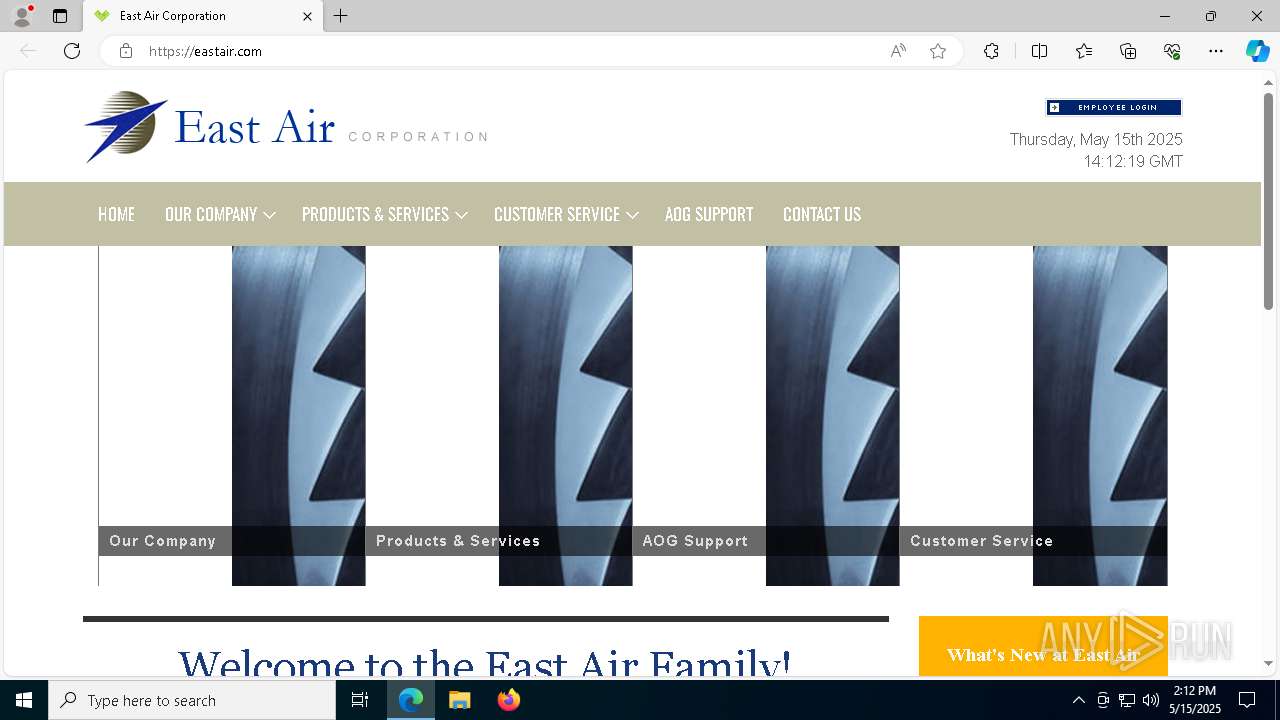The width and height of the screenshot is (1280, 720).
Task: Open the Favorites list
Action: [1084, 51]
